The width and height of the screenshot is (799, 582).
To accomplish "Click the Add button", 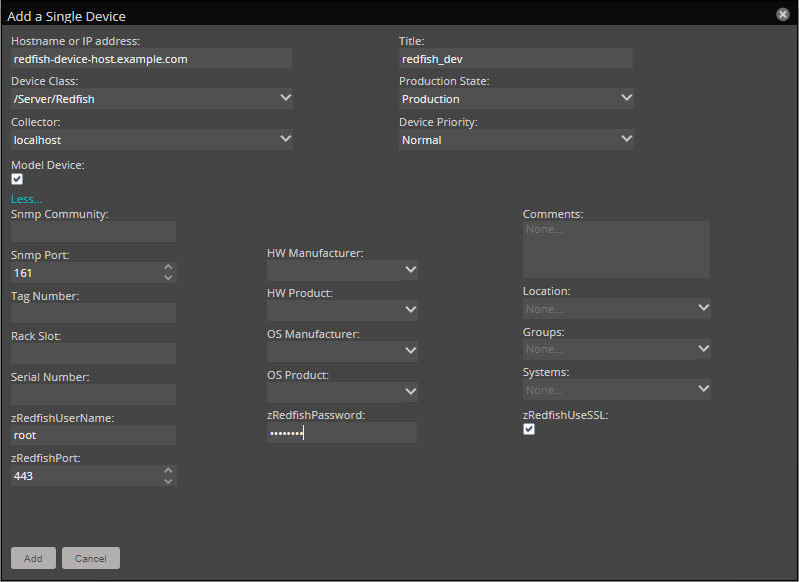I will (x=33, y=558).
